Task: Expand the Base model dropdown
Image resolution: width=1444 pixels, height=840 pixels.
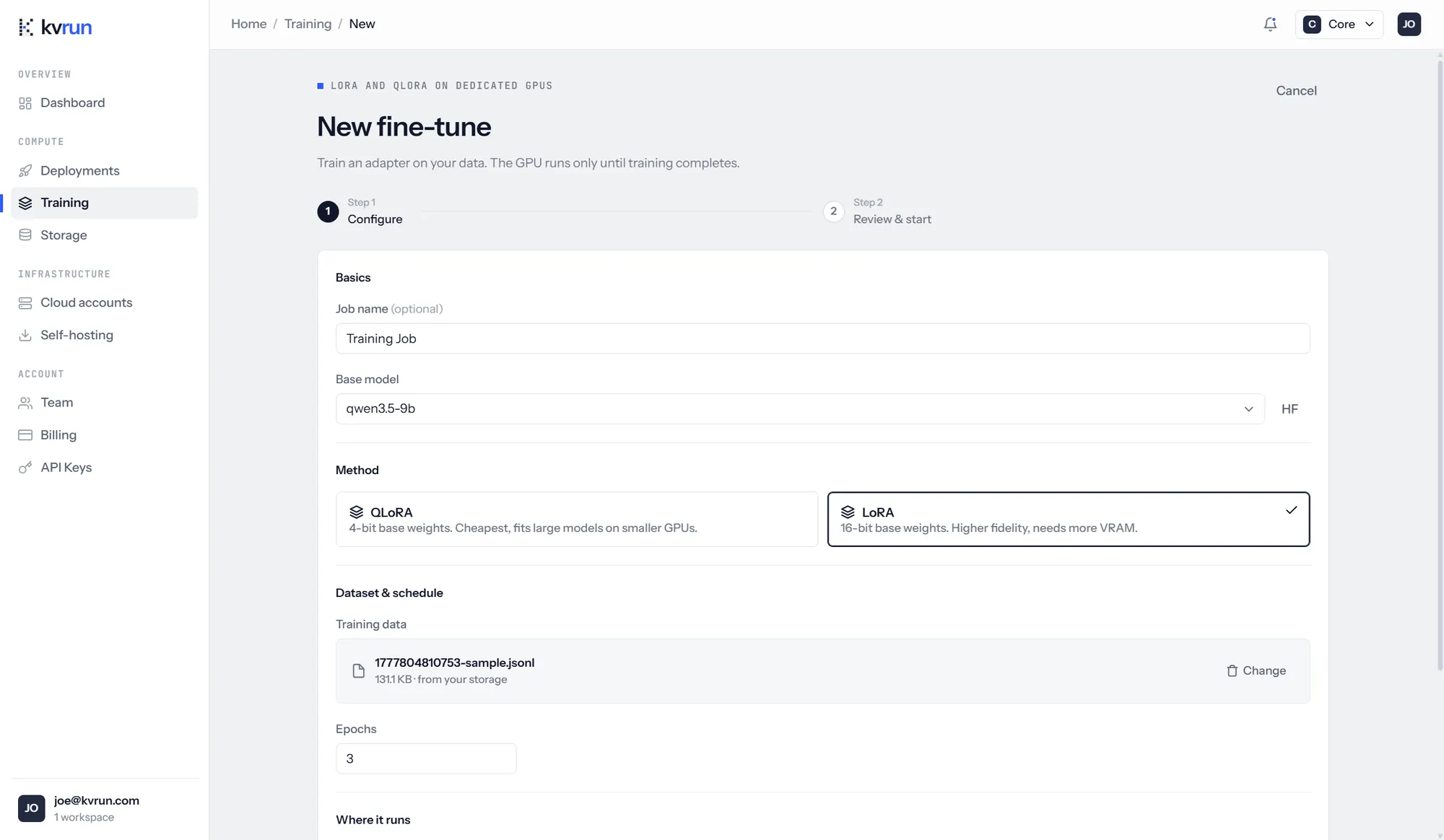Action: 800,408
